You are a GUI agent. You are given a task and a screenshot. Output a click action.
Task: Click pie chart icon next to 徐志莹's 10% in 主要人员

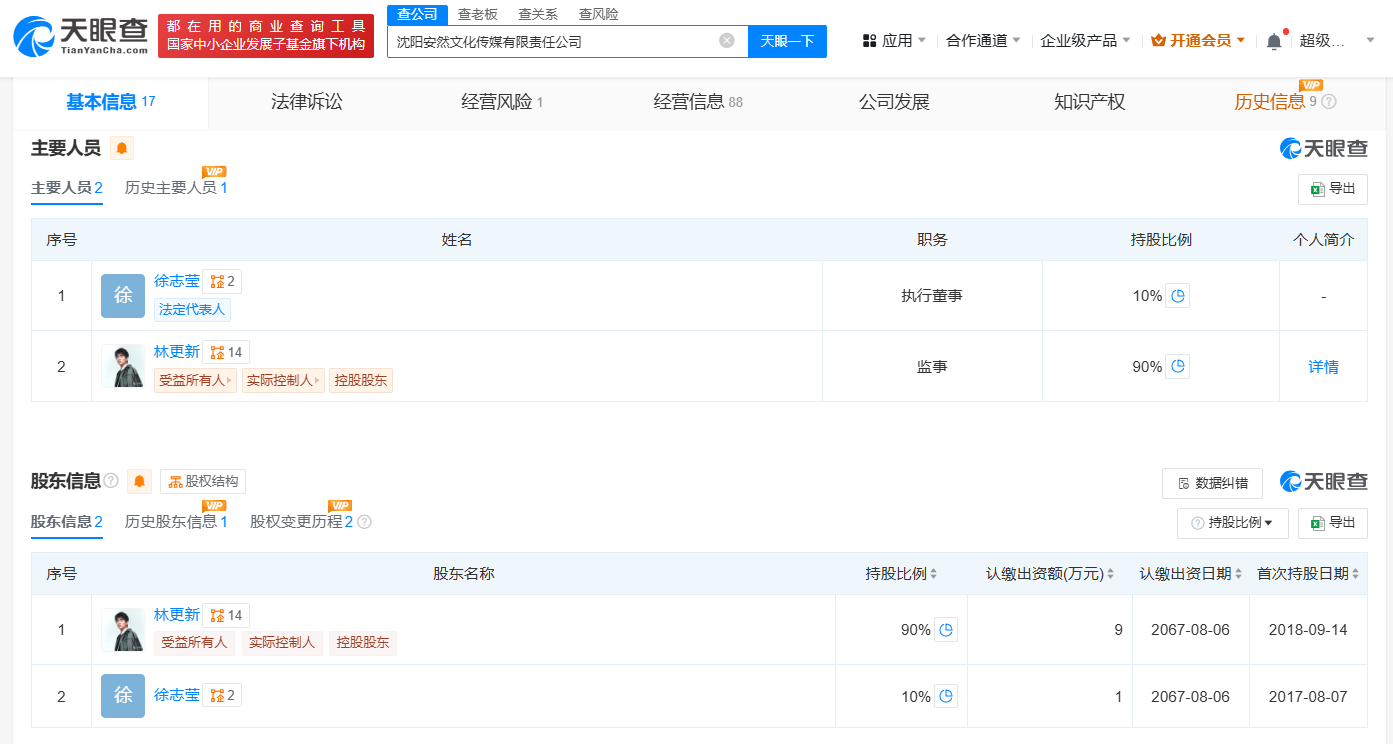pyautogui.click(x=1178, y=296)
